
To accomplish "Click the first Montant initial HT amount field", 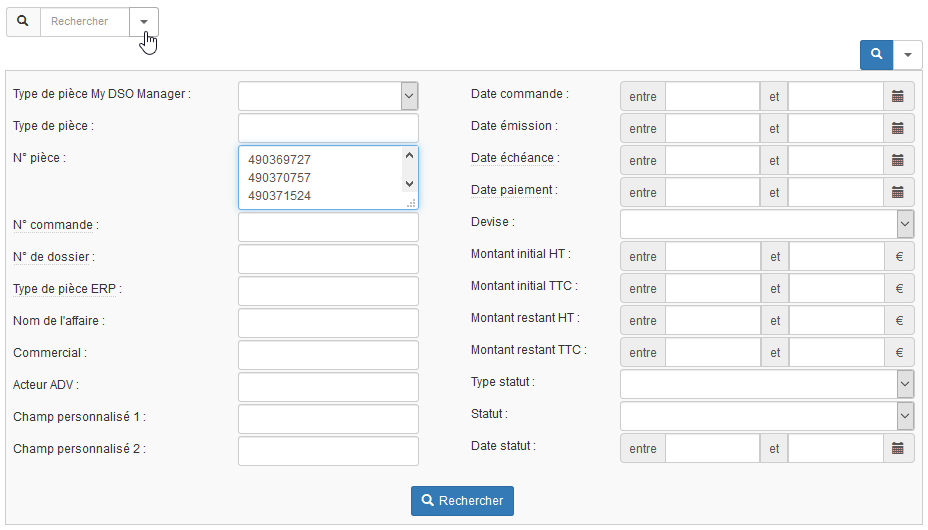I will 712,256.
